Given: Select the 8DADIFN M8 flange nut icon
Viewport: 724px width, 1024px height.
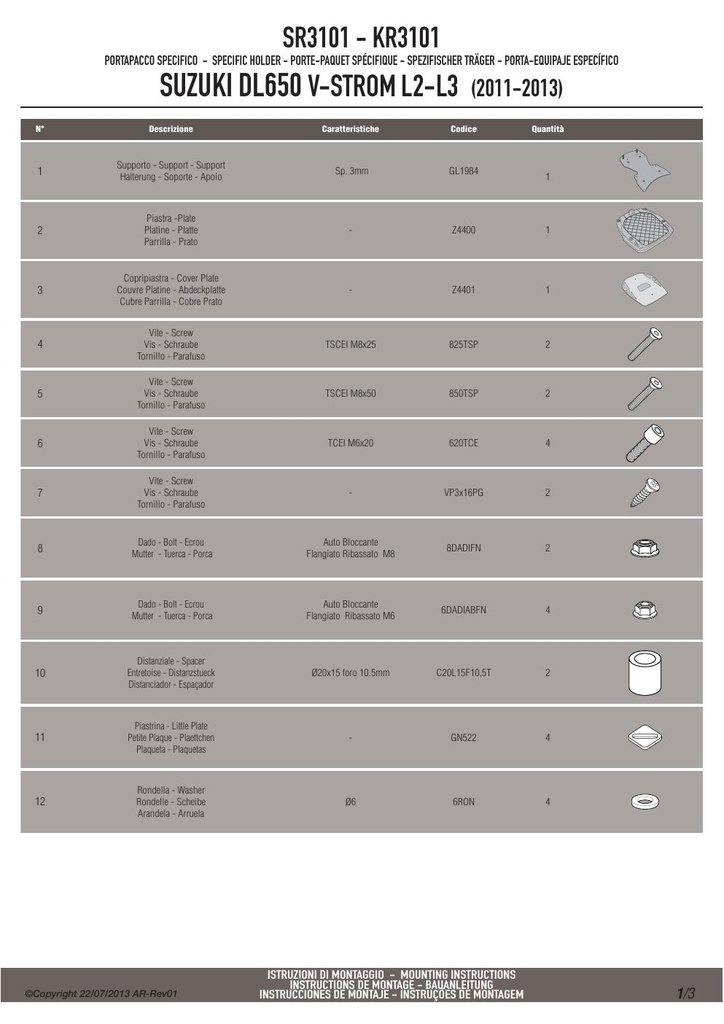Looking at the screenshot, I should pos(645,548).
